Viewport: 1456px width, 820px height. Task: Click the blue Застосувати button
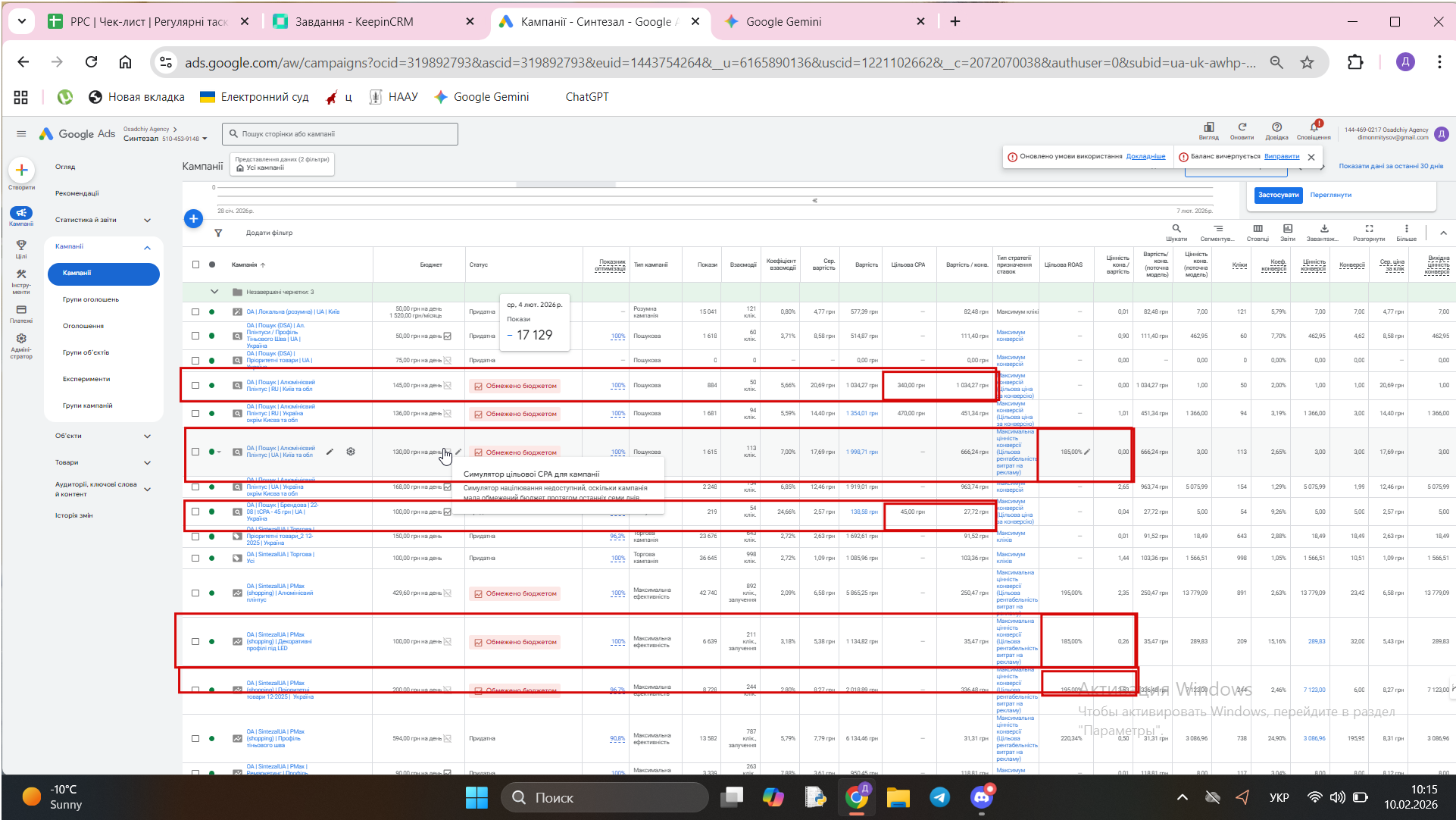pos(1278,195)
